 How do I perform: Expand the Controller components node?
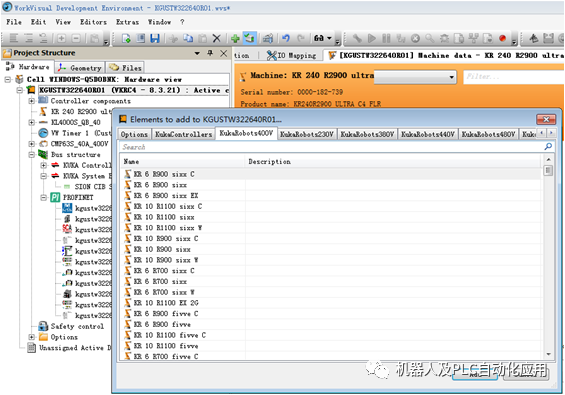[32, 101]
